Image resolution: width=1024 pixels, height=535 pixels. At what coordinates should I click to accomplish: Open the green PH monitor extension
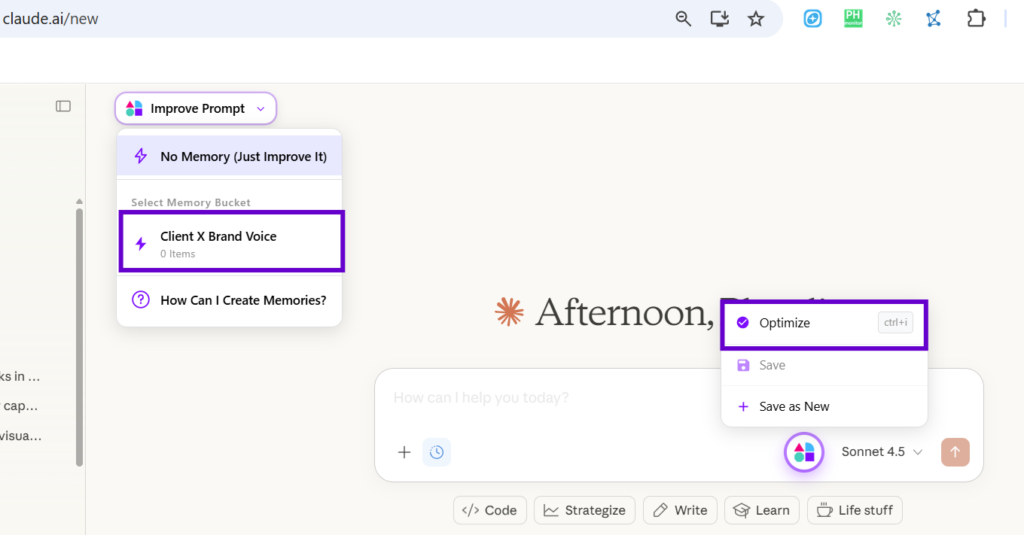853,19
